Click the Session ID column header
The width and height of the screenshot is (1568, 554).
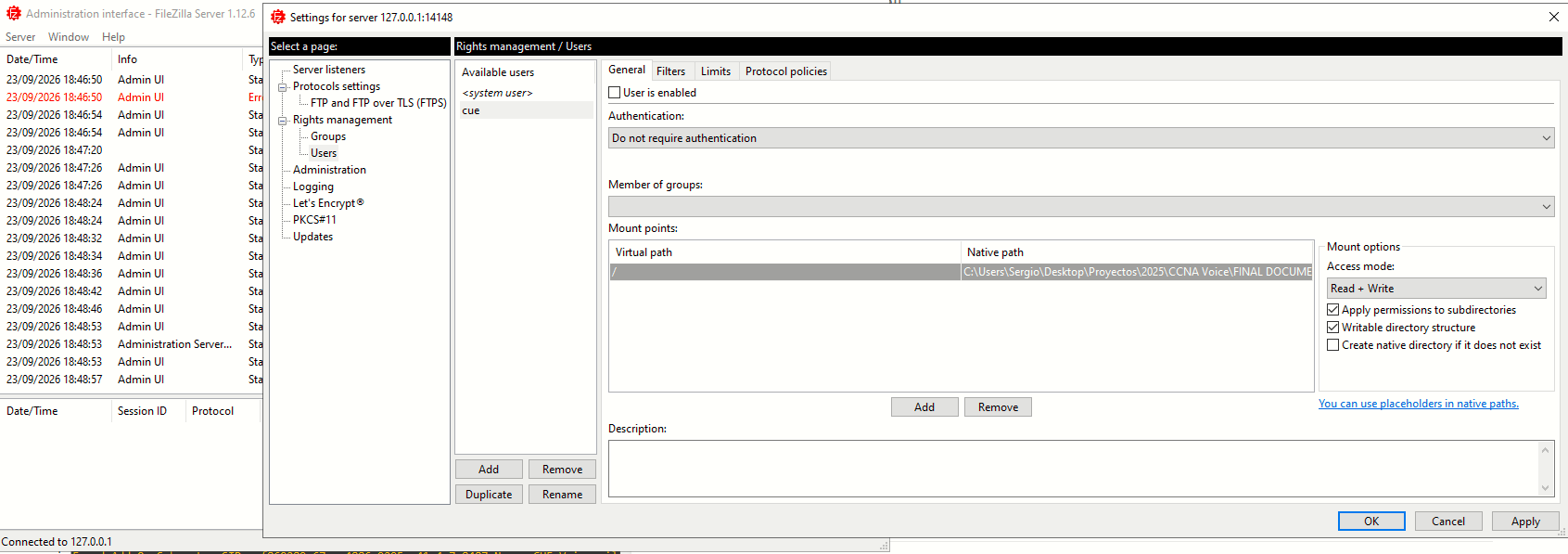click(x=148, y=411)
